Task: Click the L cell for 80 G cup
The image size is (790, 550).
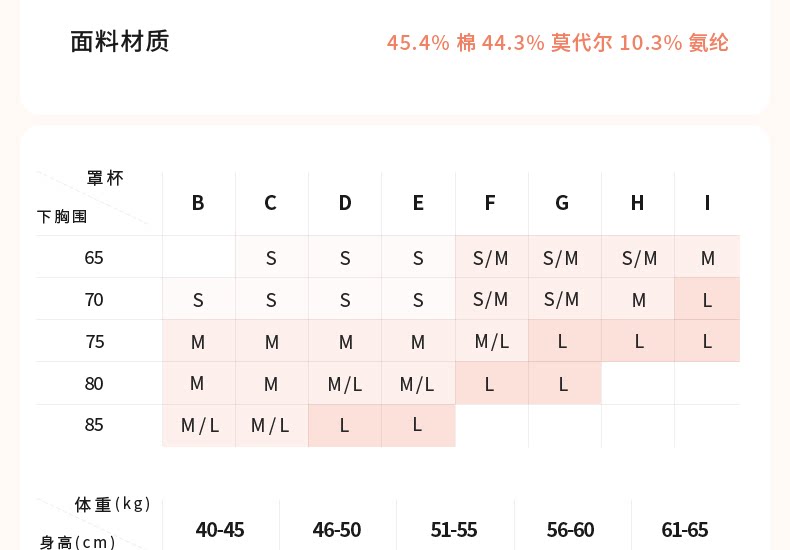Action: 563,383
